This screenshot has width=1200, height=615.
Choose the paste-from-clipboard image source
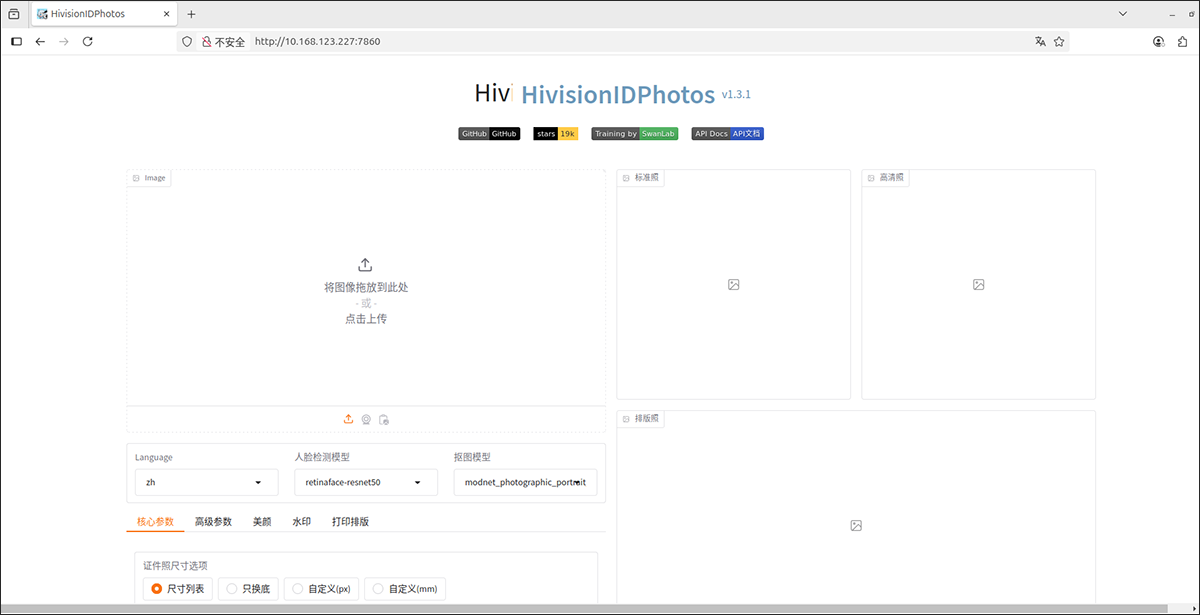[384, 419]
